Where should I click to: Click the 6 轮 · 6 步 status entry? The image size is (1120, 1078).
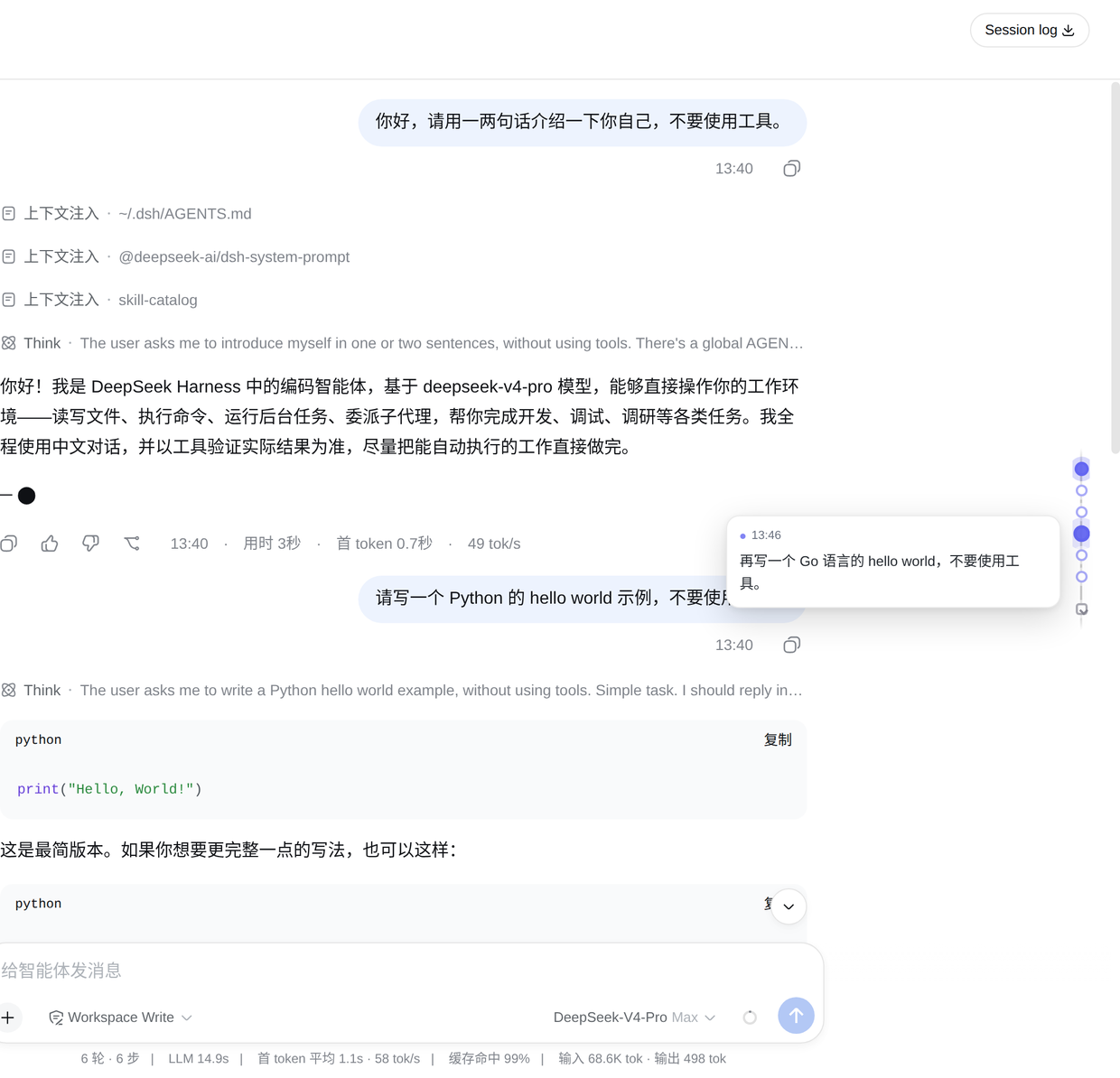pyautogui.click(x=110, y=1058)
